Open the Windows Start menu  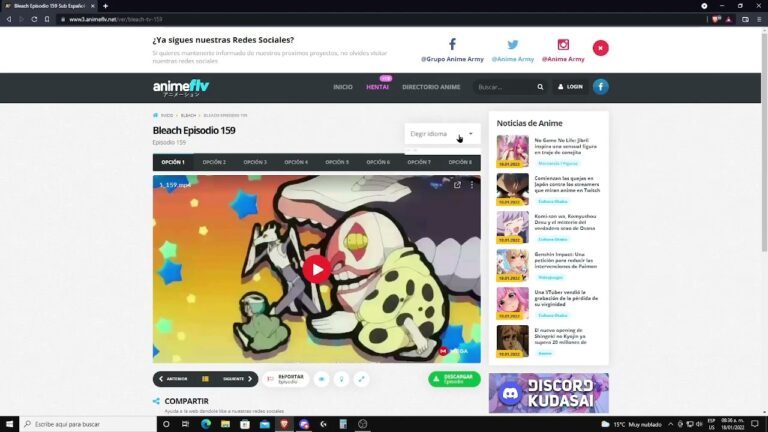click(9, 424)
